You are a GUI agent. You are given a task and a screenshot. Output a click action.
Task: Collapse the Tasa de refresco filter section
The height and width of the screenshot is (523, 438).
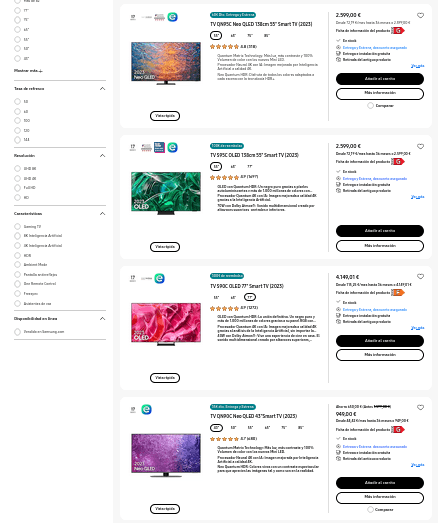click(x=102, y=89)
